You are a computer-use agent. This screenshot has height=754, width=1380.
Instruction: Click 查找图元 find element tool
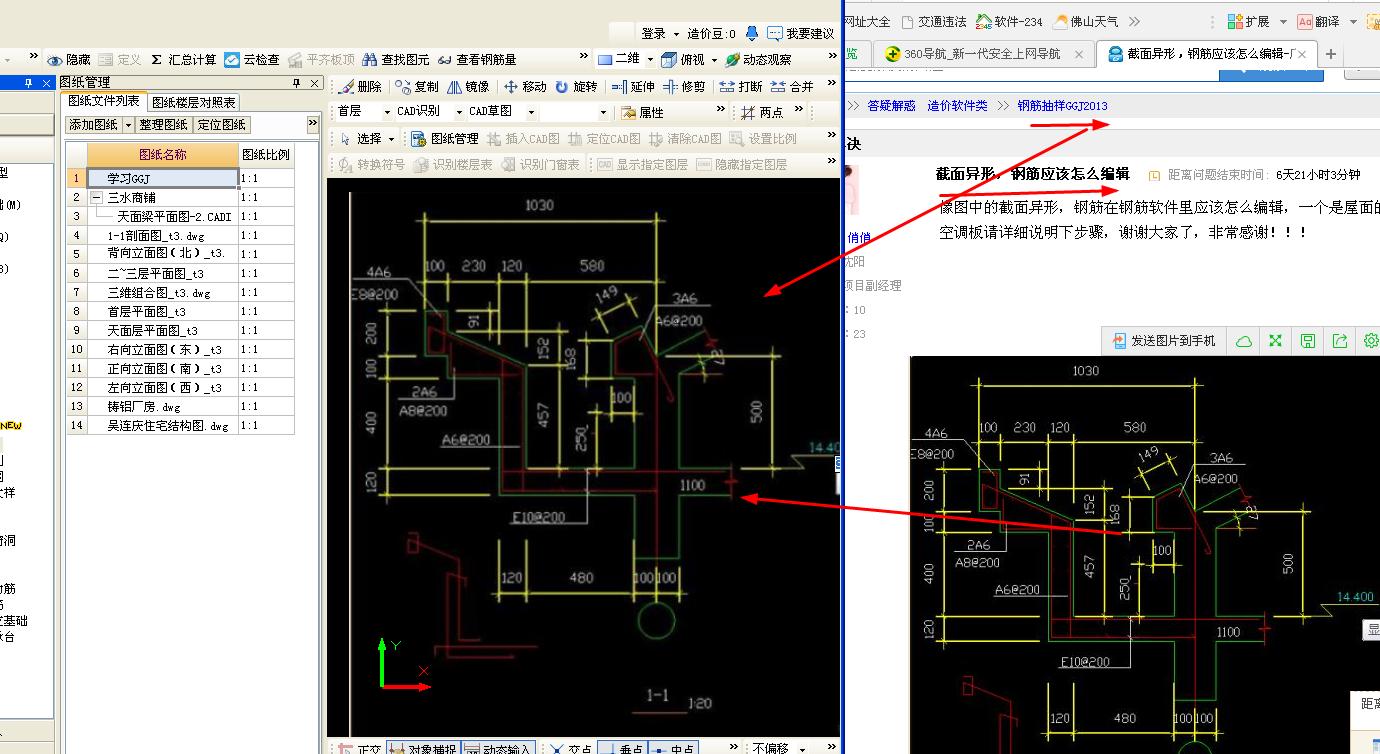(x=396, y=60)
